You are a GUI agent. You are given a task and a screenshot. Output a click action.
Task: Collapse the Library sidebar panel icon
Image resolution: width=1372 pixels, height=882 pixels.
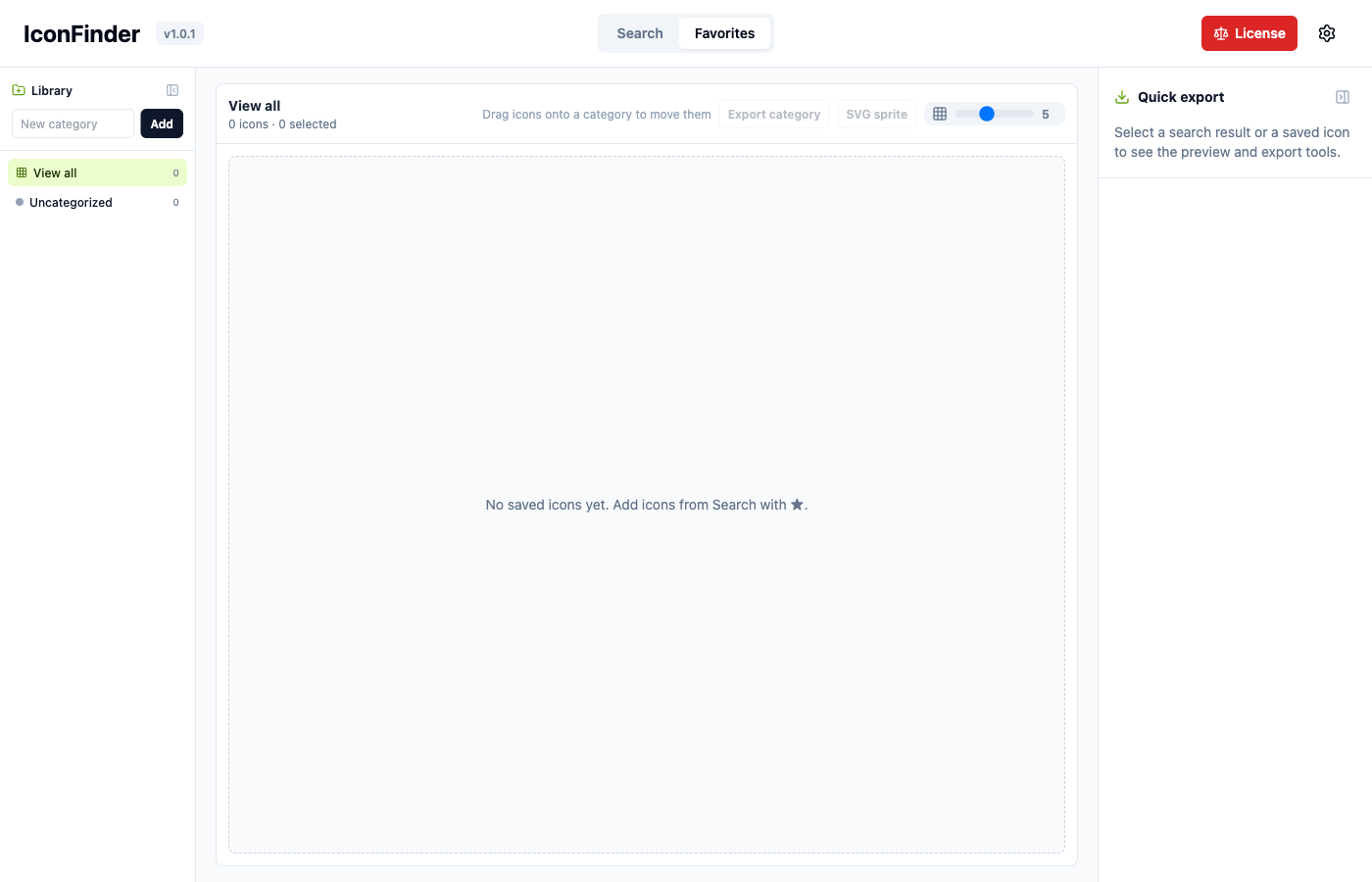pyautogui.click(x=172, y=90)
